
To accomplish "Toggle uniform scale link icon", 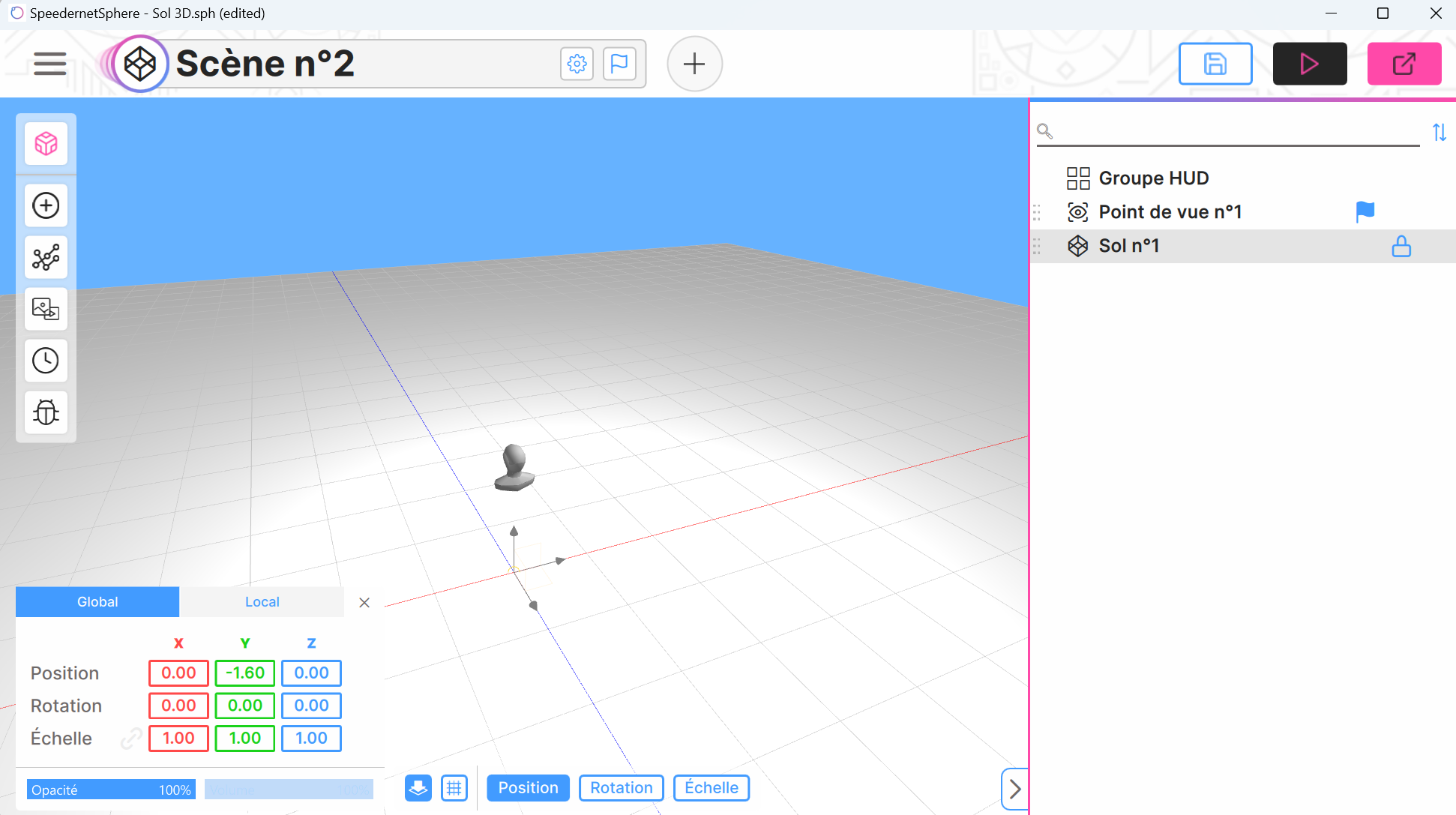I will tap(131, 739).
